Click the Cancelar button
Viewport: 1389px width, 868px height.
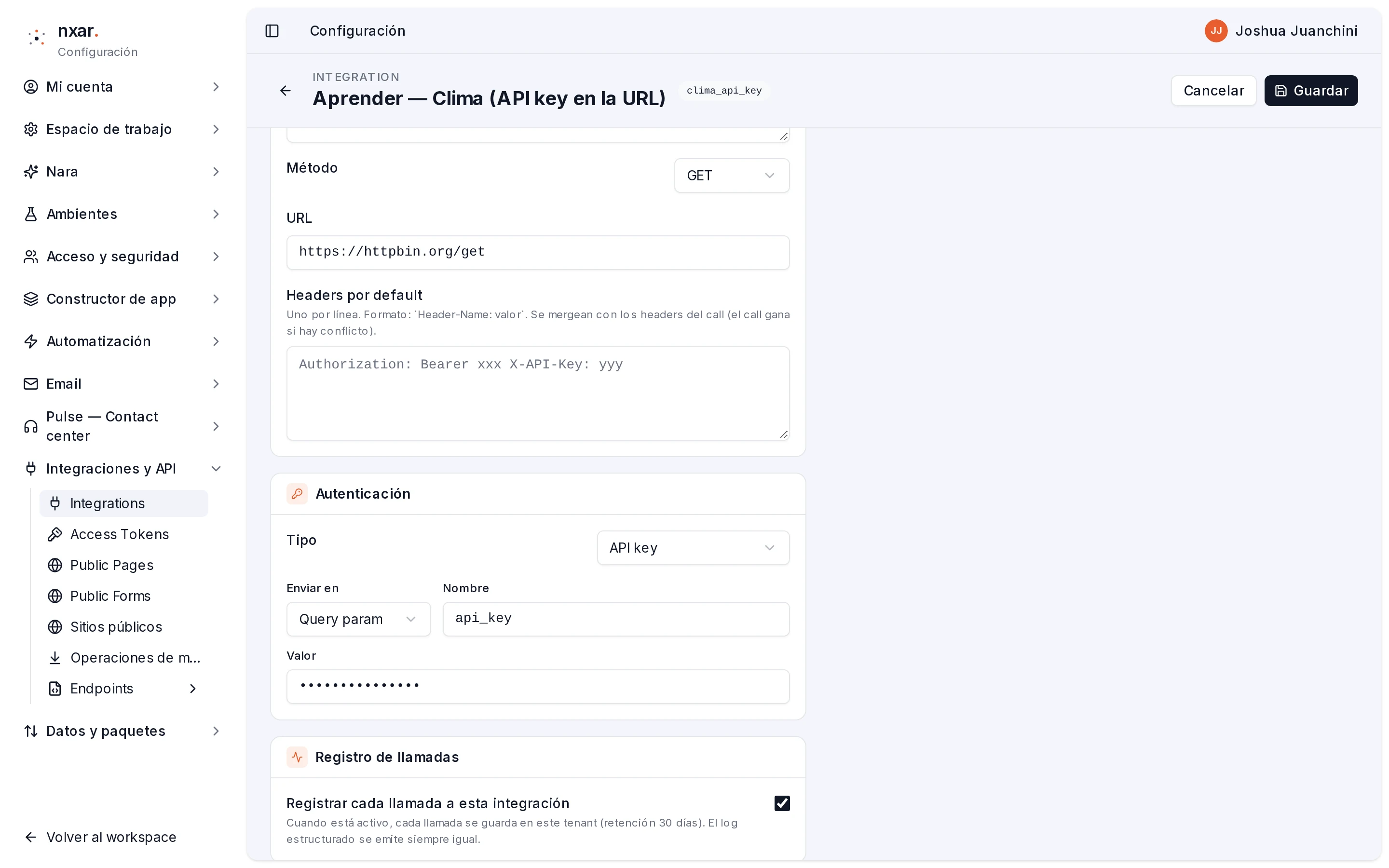coord(1213,91)
